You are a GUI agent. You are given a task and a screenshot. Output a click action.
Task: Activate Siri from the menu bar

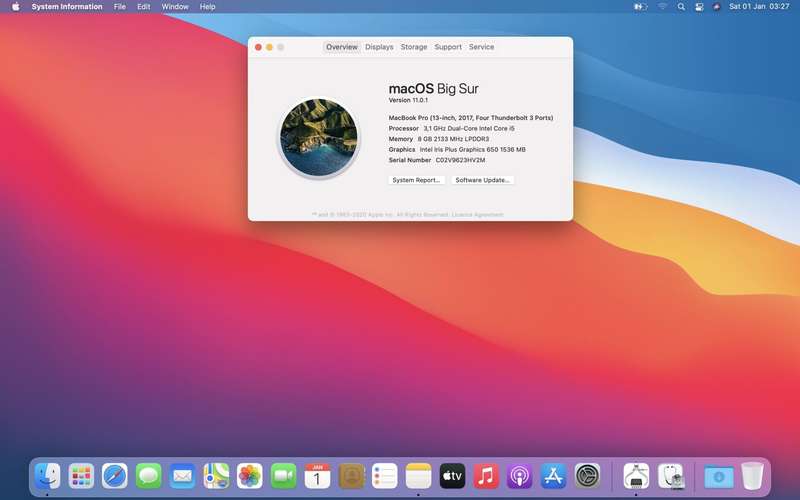[716, 7]
